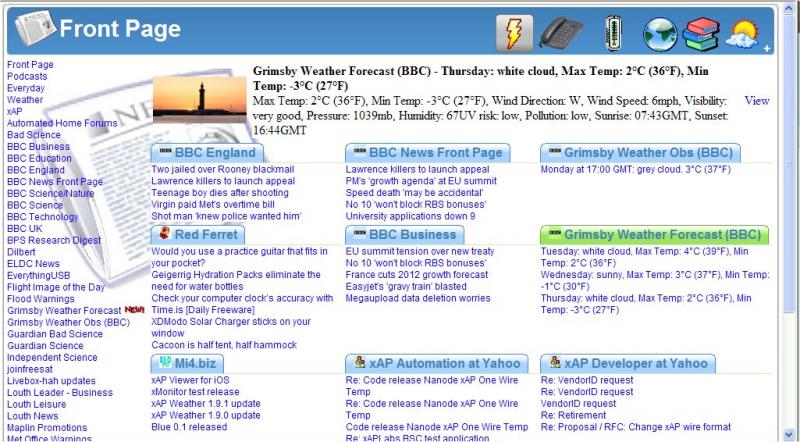Click the thermometer icon in the header
This screenshot has width=800, height=442.
pos(613,33)
